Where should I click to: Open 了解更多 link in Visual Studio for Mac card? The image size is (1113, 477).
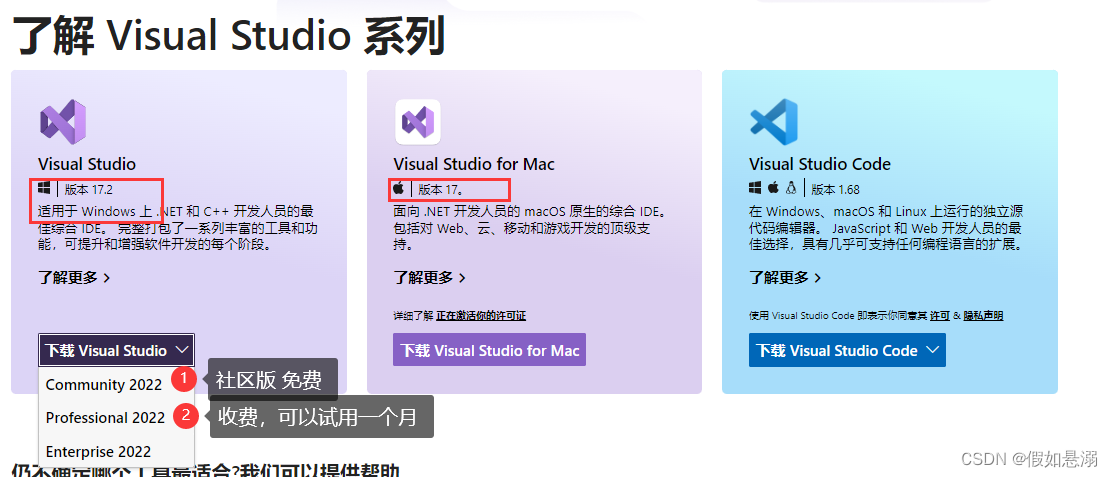(429, 278)
